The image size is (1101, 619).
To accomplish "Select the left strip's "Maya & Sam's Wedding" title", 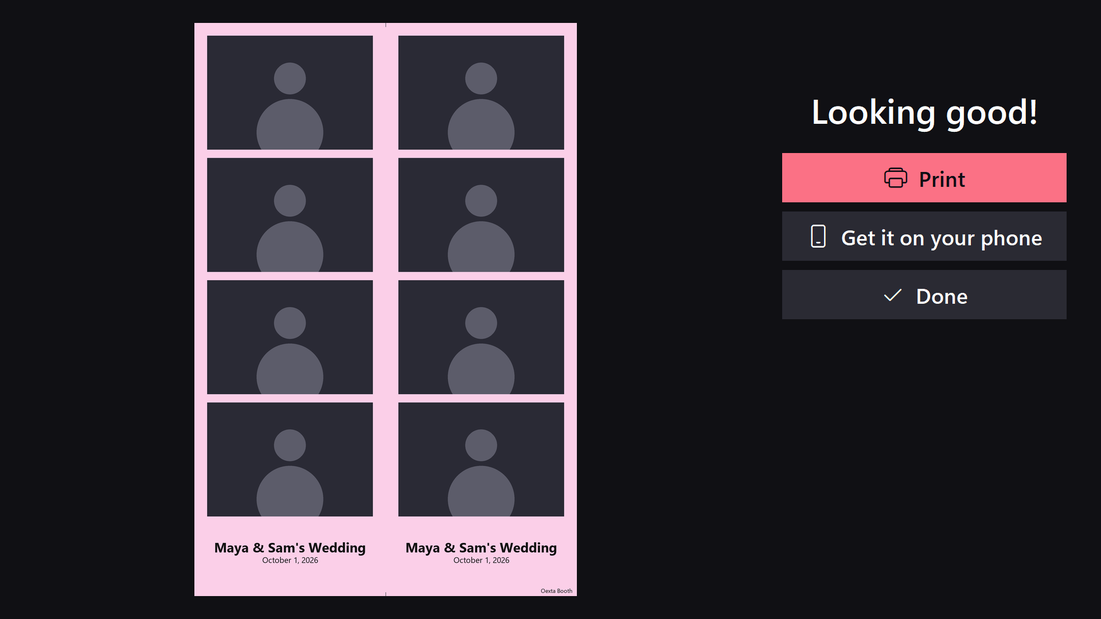I will [290, 547].
